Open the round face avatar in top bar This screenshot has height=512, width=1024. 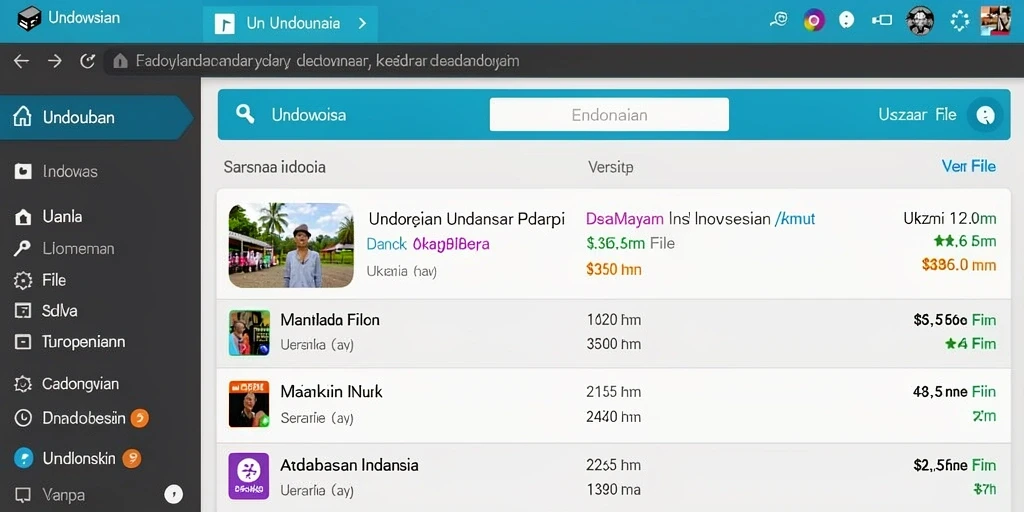920,21
